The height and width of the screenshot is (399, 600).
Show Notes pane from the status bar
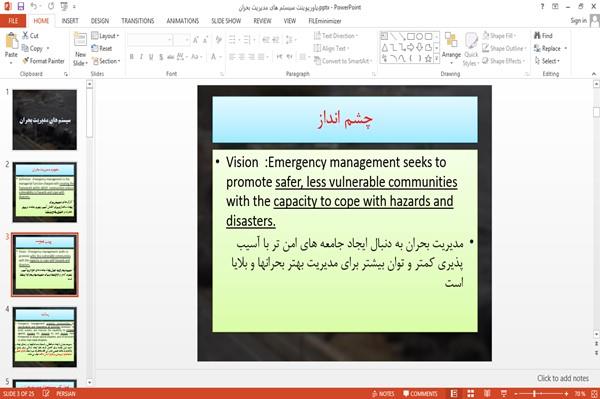coord(383,394)
